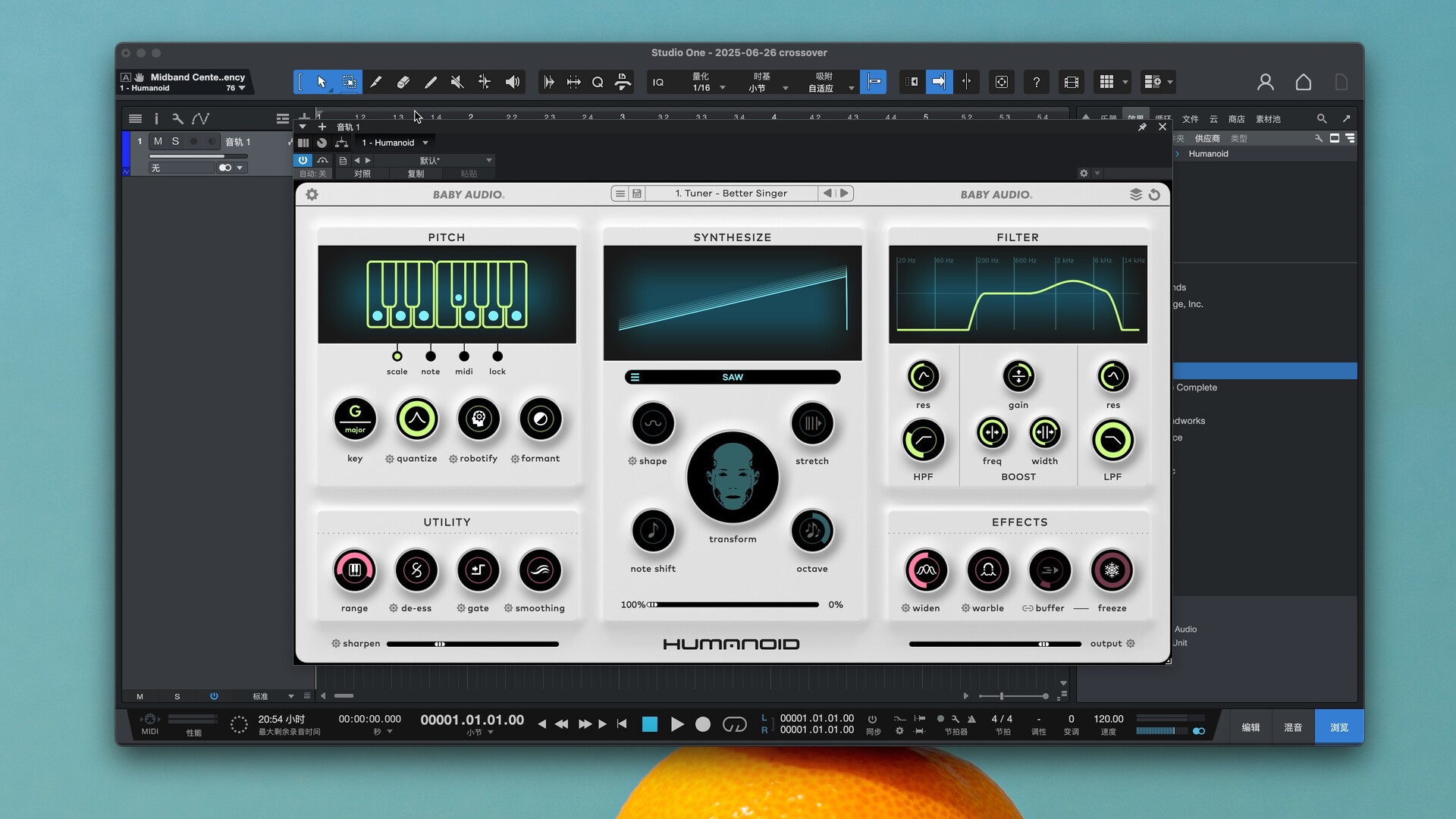The height and width of the screenshot is (819, 1456).
Task: Open the SAW waveform selector
Action: click(733, 377)
